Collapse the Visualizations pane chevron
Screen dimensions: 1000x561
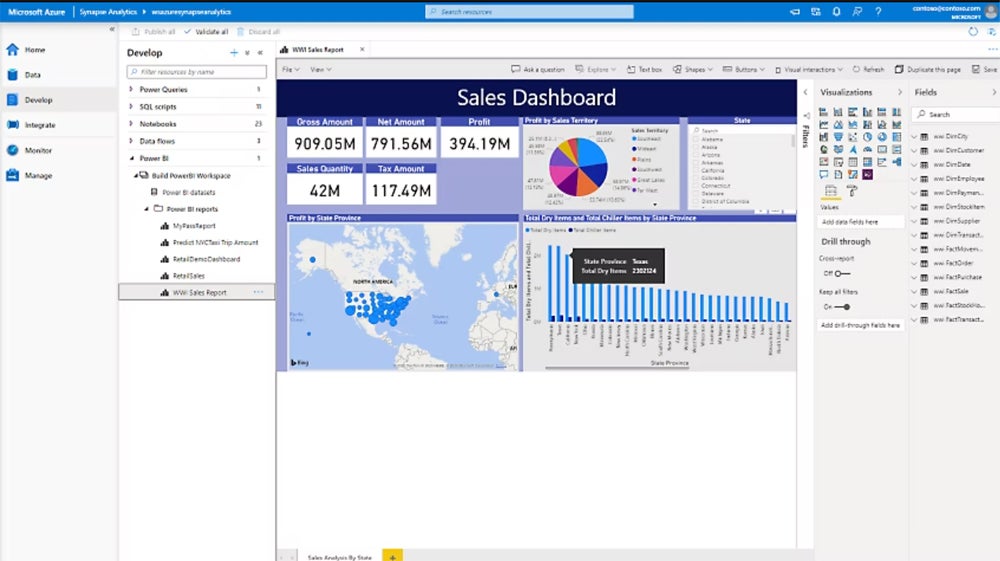(x=900, y=92)
